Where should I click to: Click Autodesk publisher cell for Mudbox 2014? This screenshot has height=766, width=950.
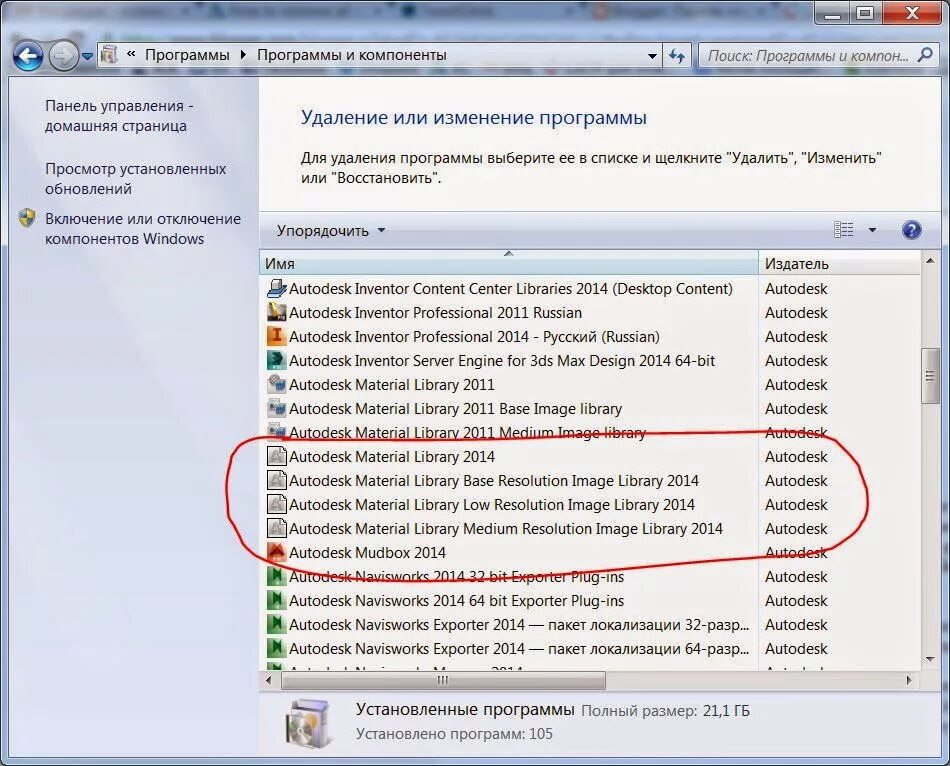796,553
